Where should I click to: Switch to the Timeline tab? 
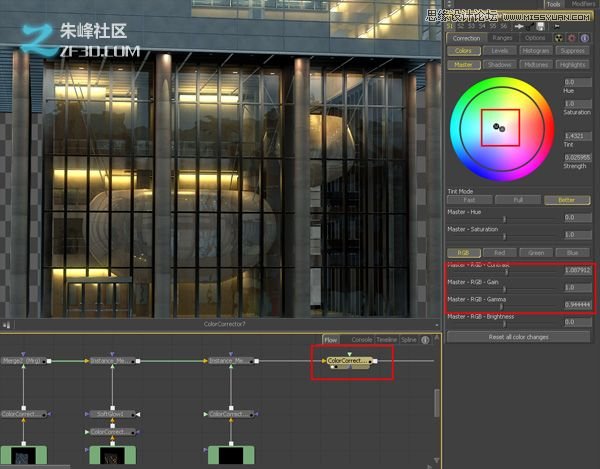point(386,340)
